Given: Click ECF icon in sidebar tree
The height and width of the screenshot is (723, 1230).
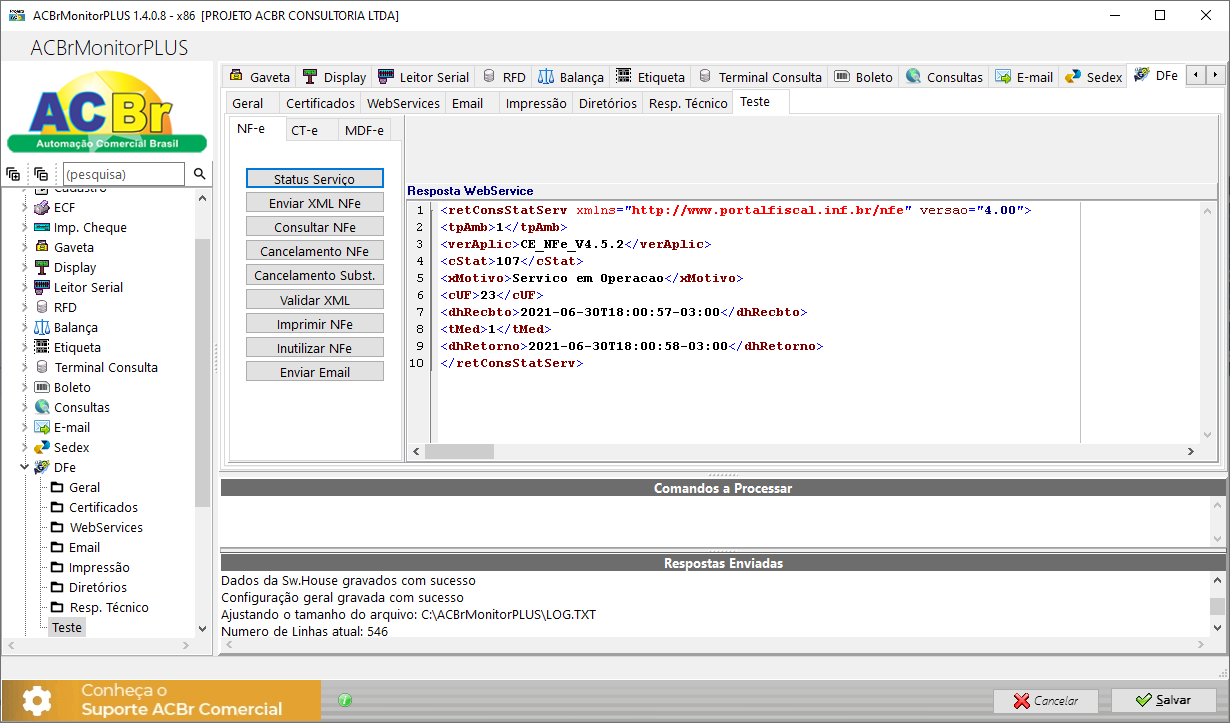Looking at the screenshot, I should 42,207.
